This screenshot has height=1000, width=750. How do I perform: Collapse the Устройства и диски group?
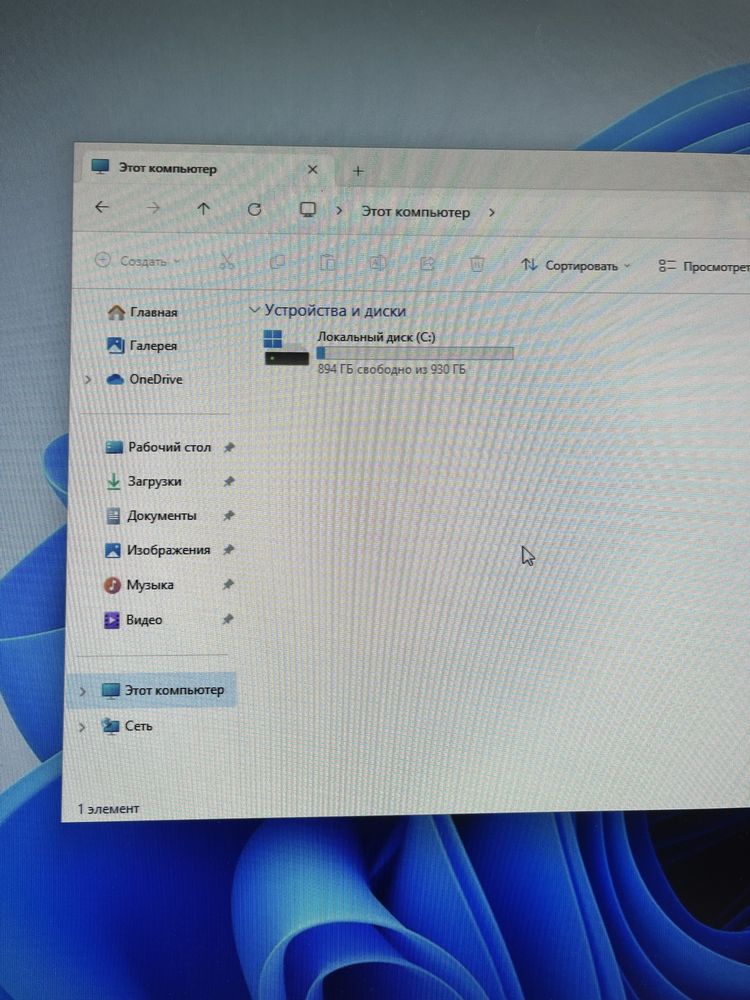[254, 310]
